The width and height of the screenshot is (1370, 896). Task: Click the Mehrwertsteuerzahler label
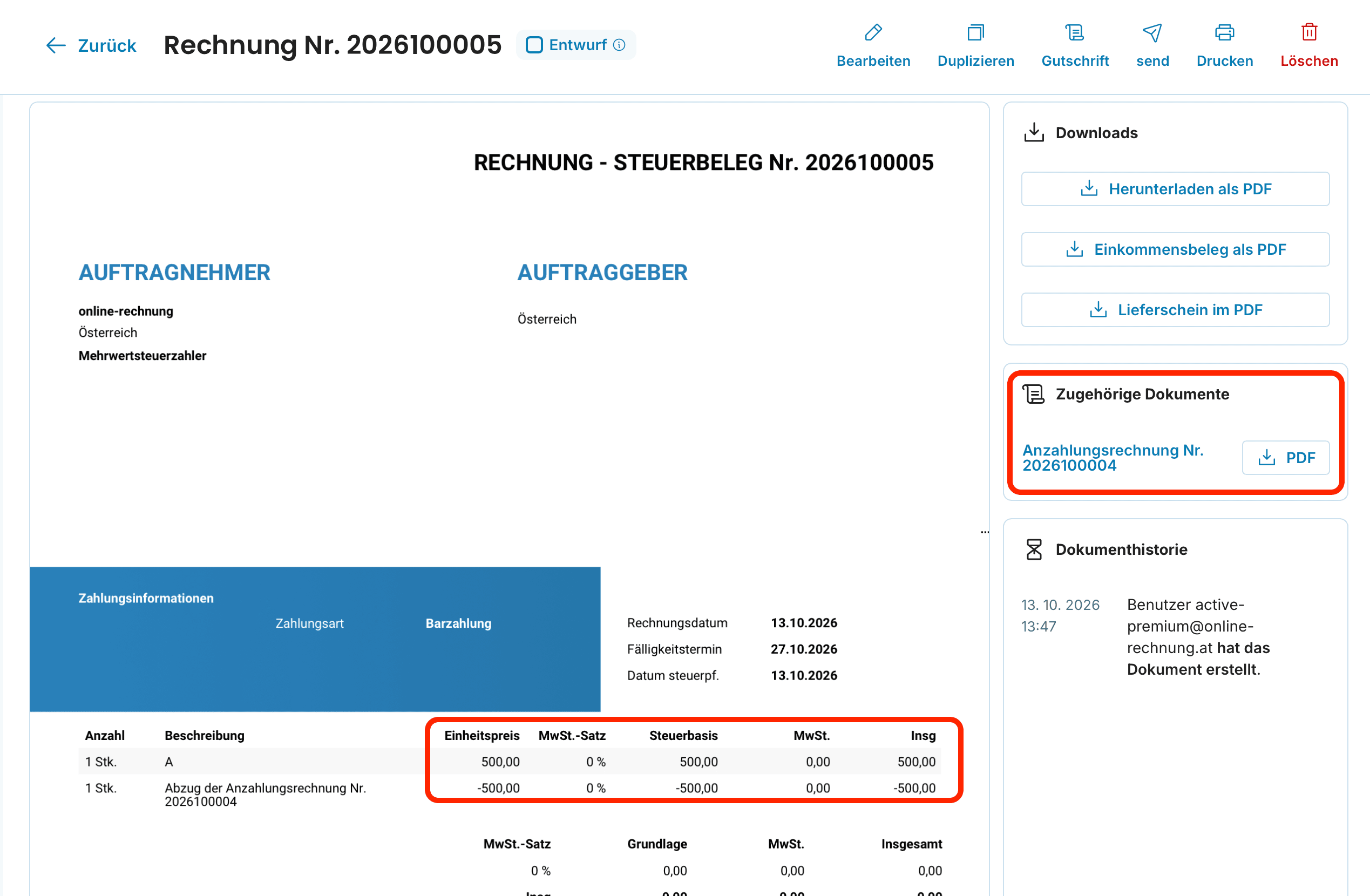click(142, 356)
